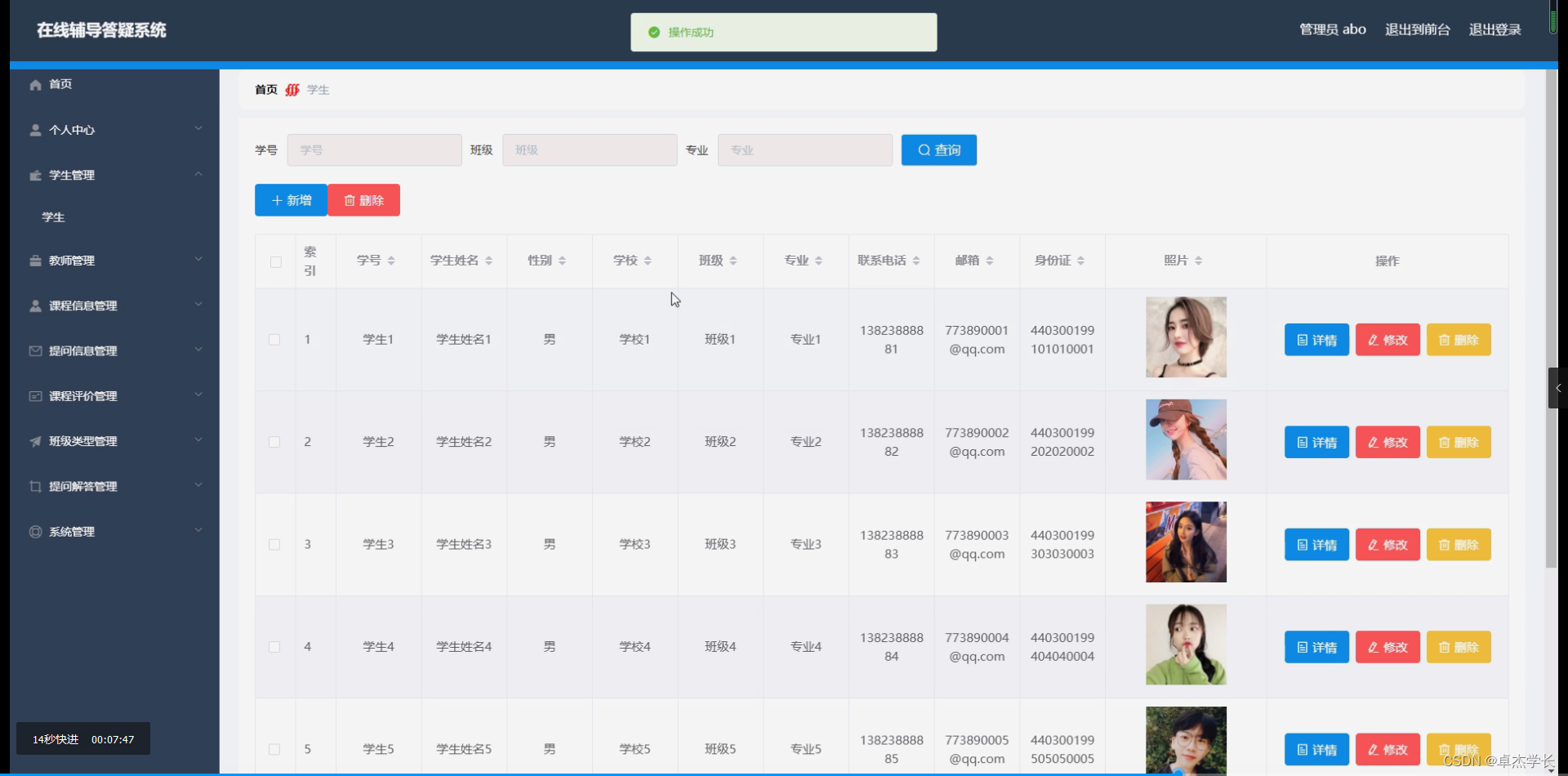Open 详情 for student 学生3
1568x776 pixels.
coord(1316,545)
